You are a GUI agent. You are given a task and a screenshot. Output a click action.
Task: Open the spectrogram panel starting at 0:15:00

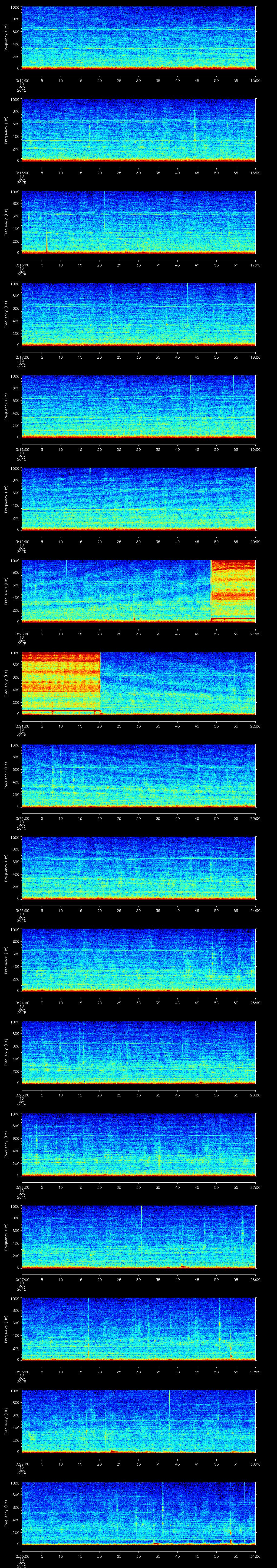[138, 130]
